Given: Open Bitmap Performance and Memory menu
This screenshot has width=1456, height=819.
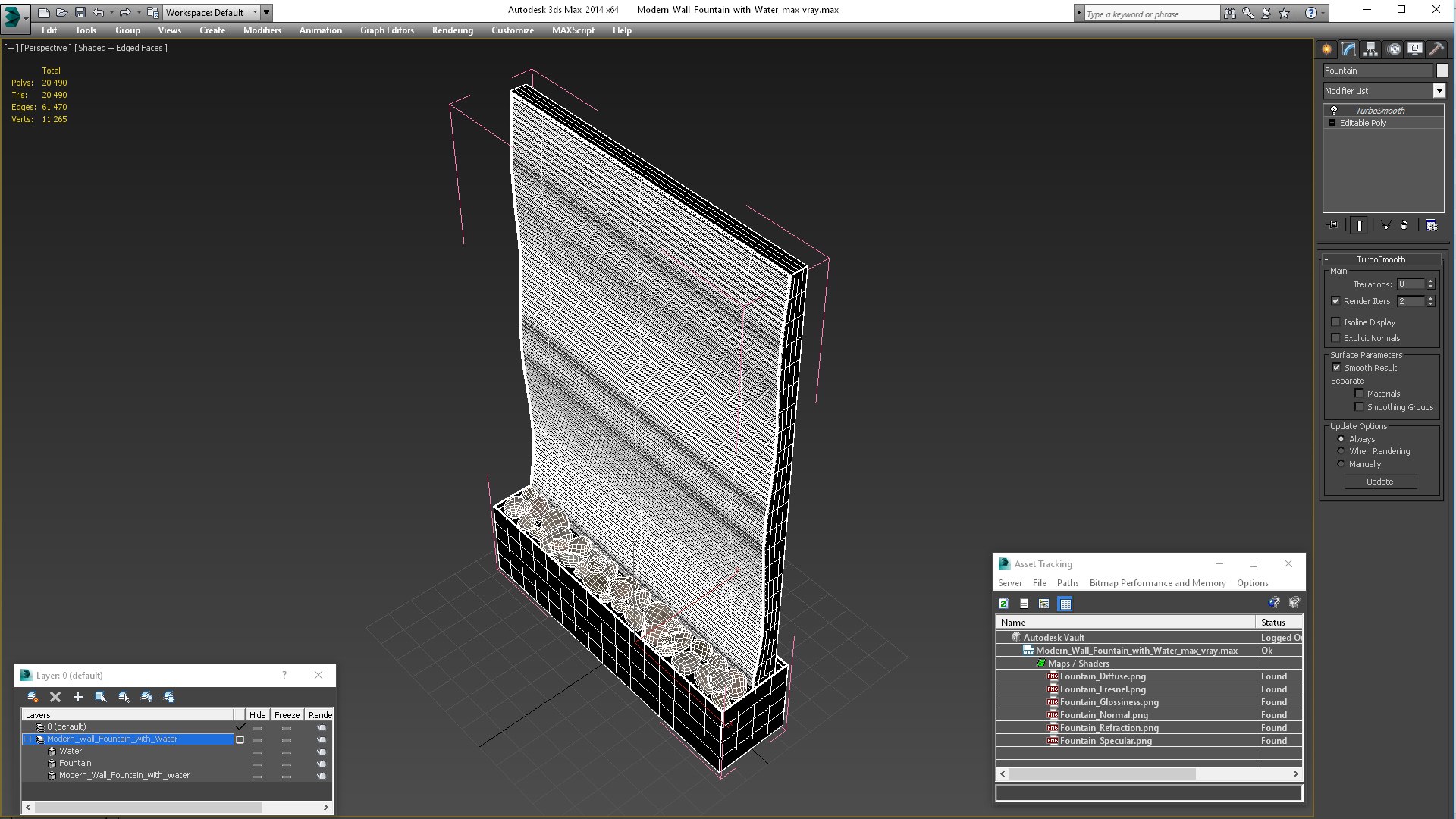Looking at the screenshot, I should [x=1157, y=583].
